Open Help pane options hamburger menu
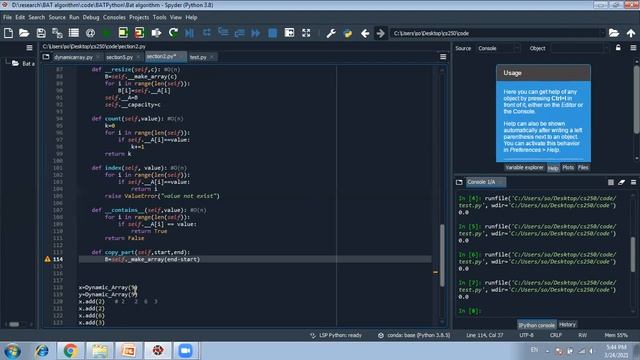The width and height of the screenshot is (640, 360). pyautogui.click(x=633, y=48)
